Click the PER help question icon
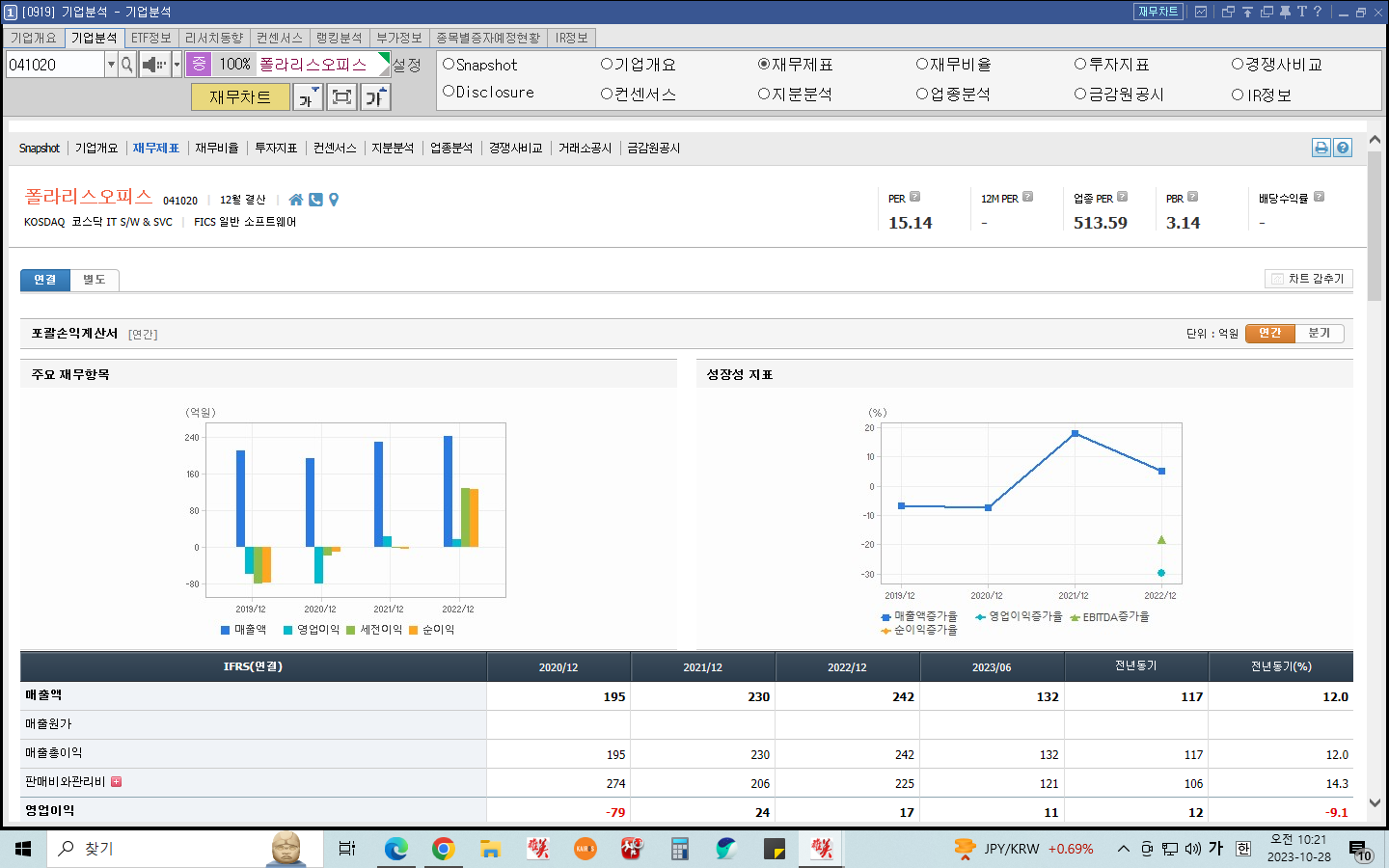Screen dimensions: 1389x868 coord(914,197)
